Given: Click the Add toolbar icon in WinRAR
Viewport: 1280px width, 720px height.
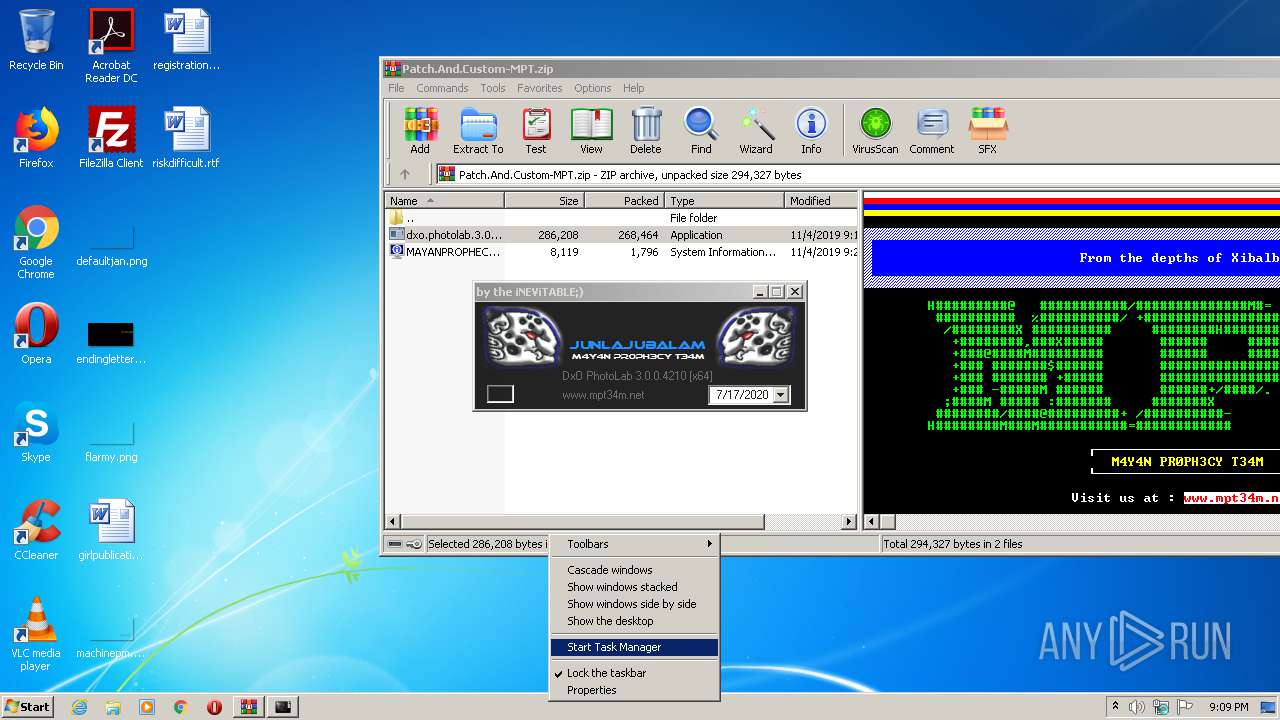Looking at the screenshot, I should tap(420, 131).
